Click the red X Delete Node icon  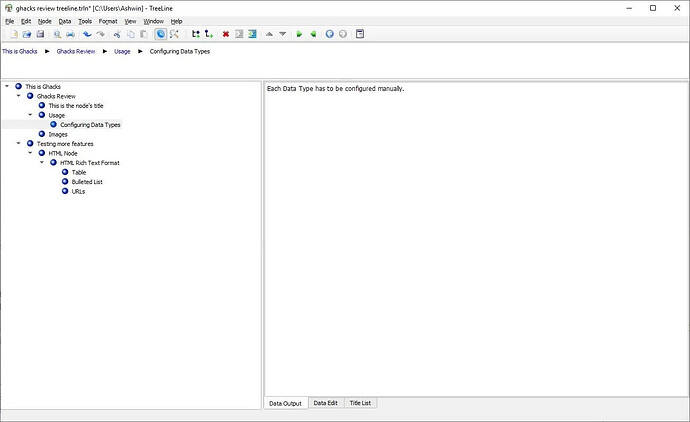[225, 34]
